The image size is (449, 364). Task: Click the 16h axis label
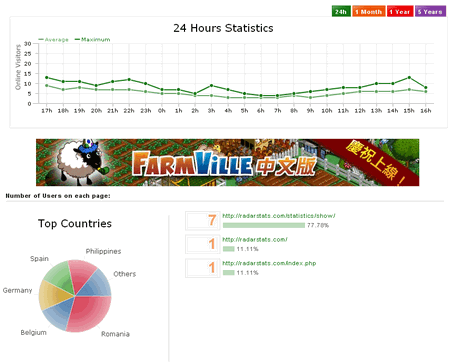(426, 111)
